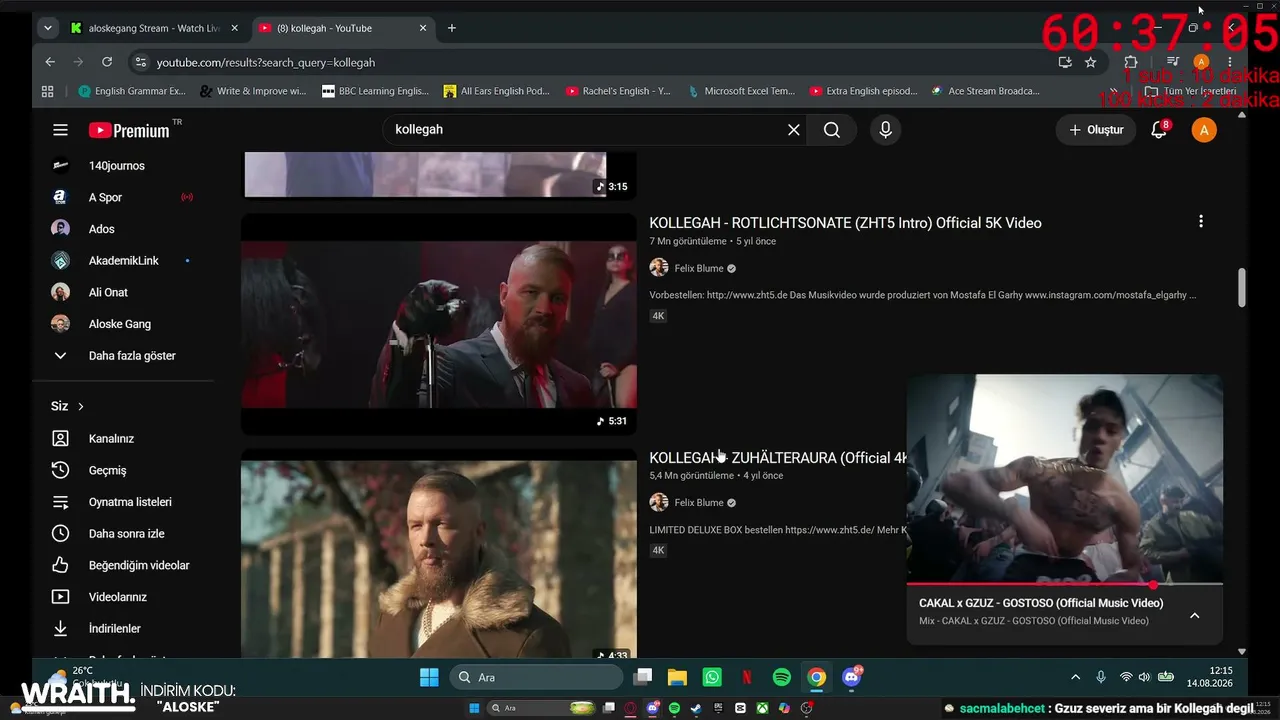Open WhatsApp from the taskbar
The image size is (1280, 720).
point(712,677)
